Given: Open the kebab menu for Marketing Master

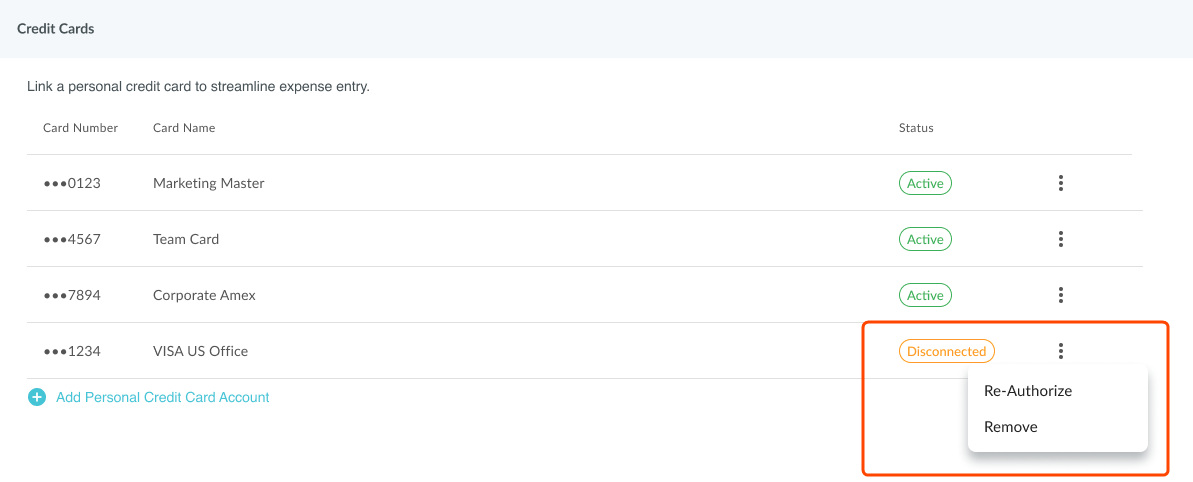Looking at the screenshot, I should (x=1060, y=183).
